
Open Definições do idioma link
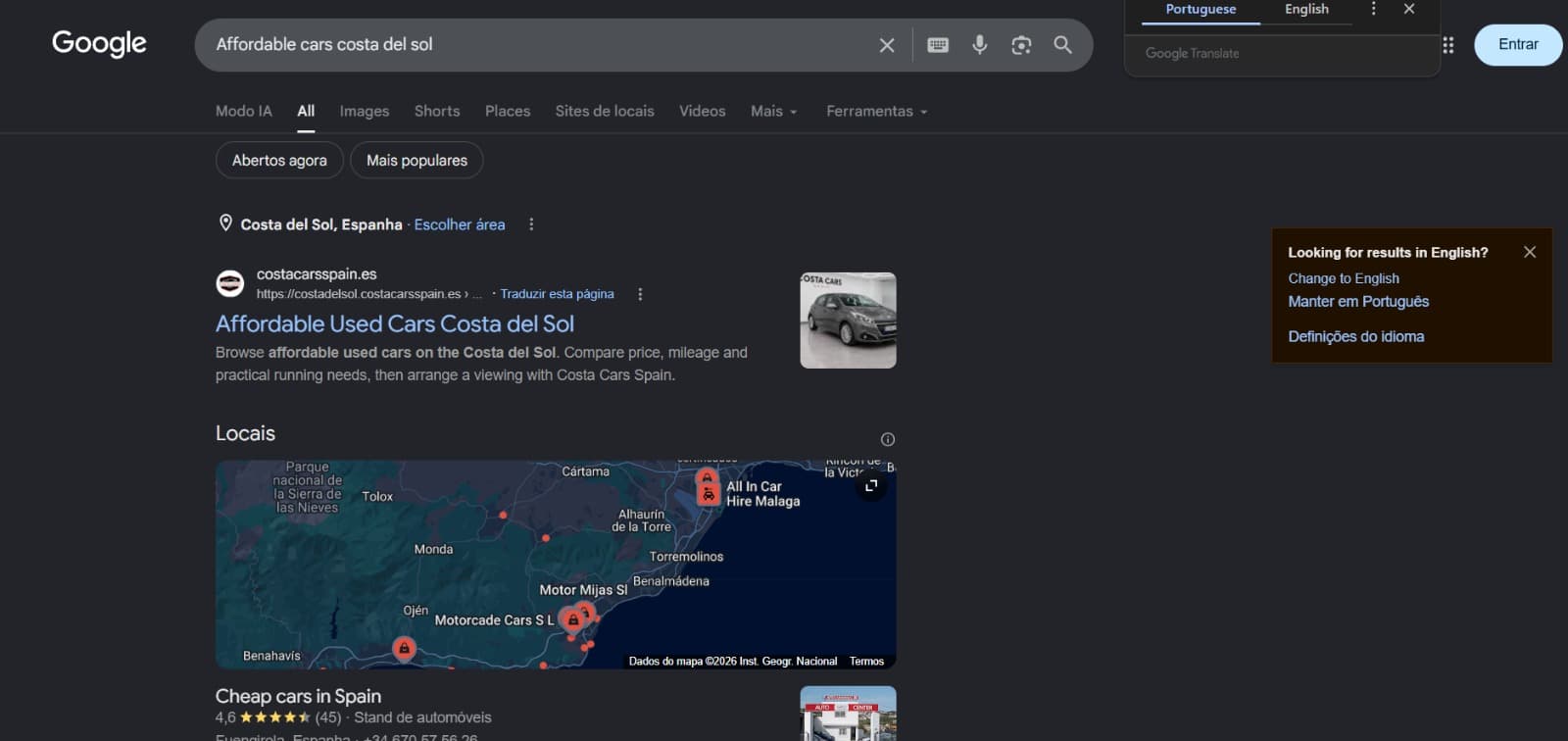[x=1356, y=336]
